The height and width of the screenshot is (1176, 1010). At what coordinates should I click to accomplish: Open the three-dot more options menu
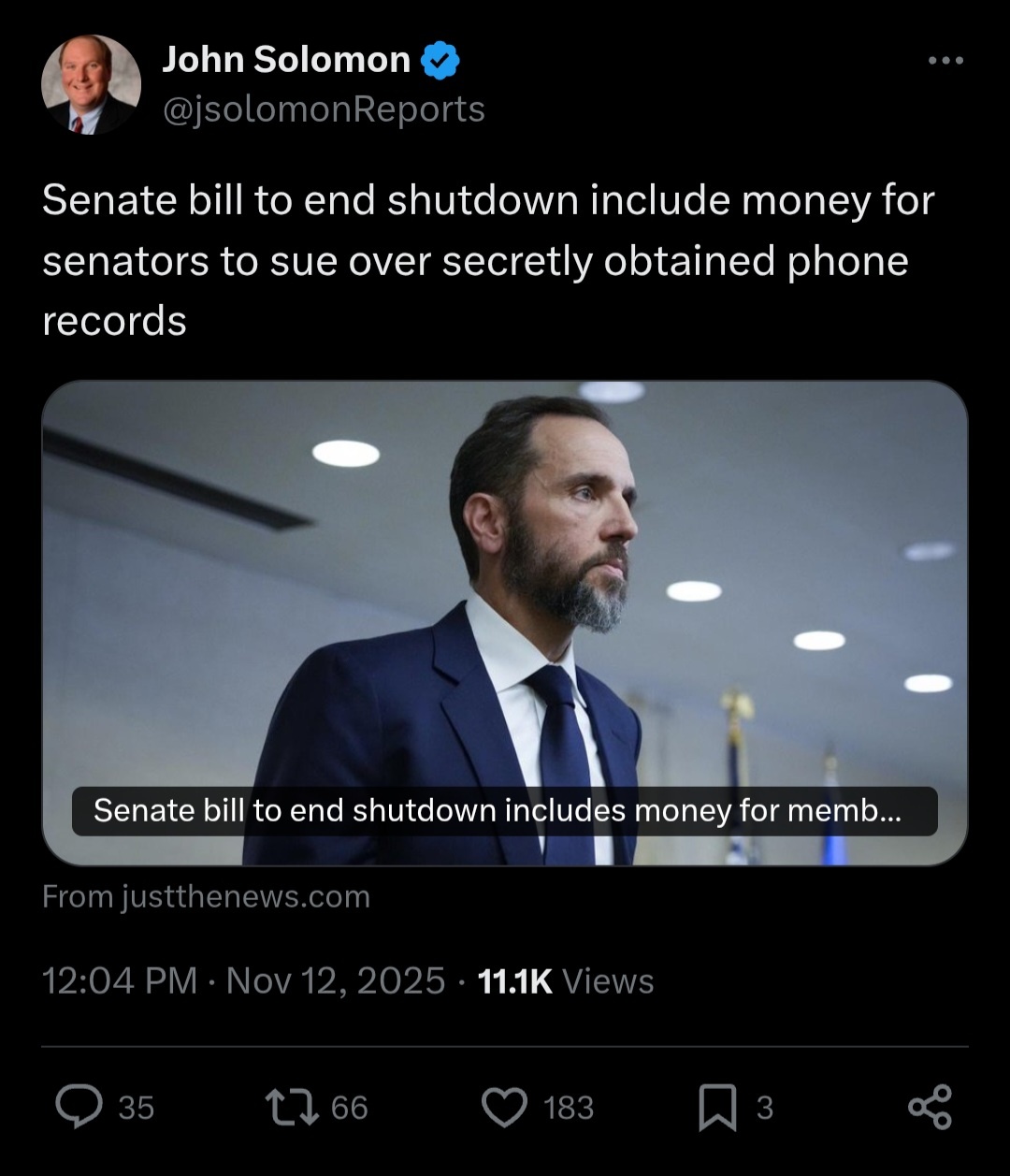tap(945, 61)
